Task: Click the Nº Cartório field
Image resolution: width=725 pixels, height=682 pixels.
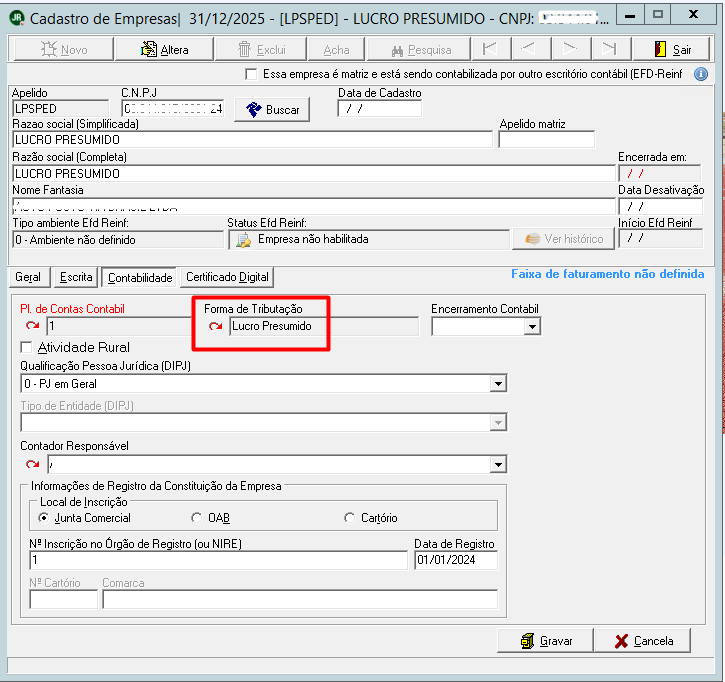Action: [64, 600]
